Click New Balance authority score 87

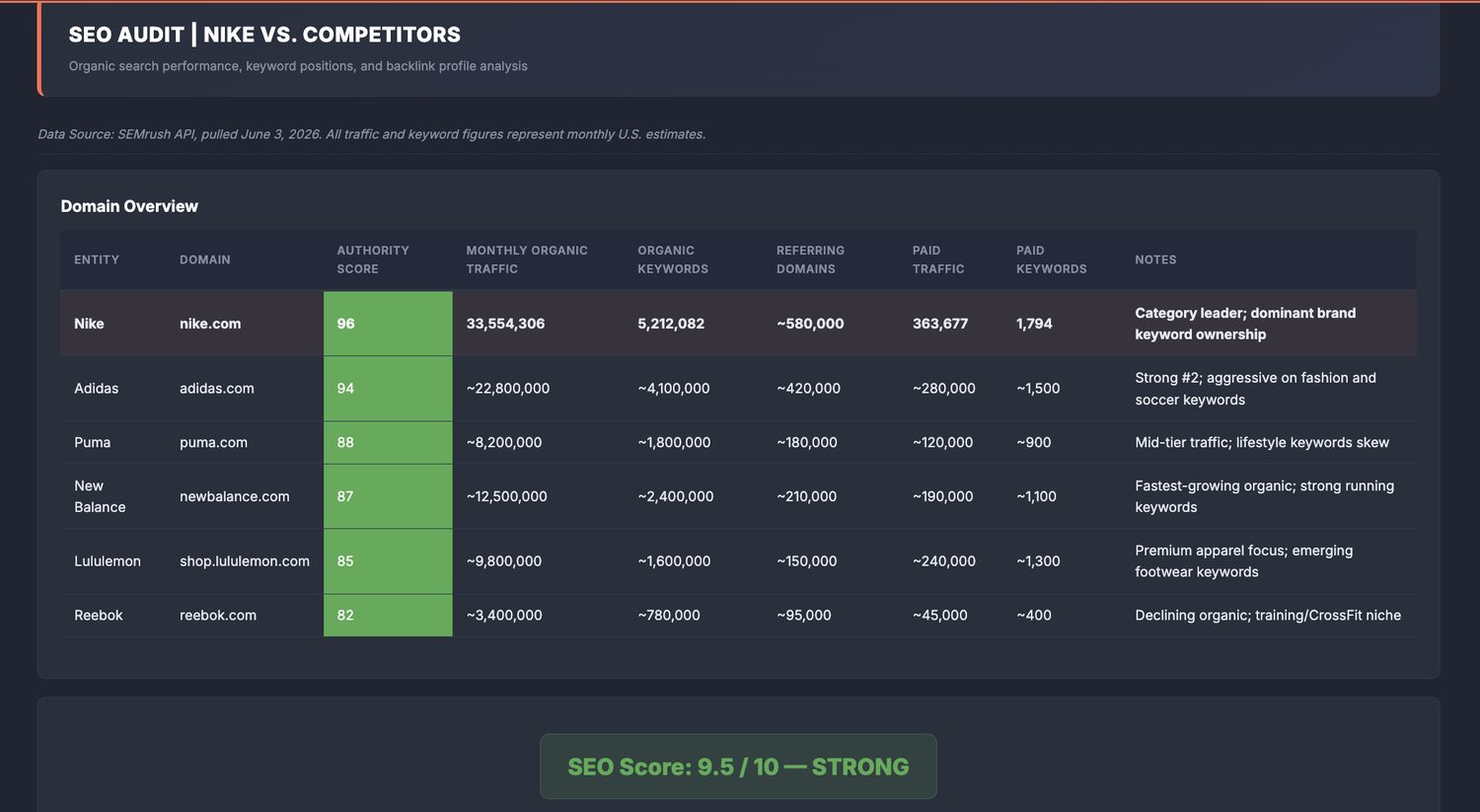tap(388, 496)
